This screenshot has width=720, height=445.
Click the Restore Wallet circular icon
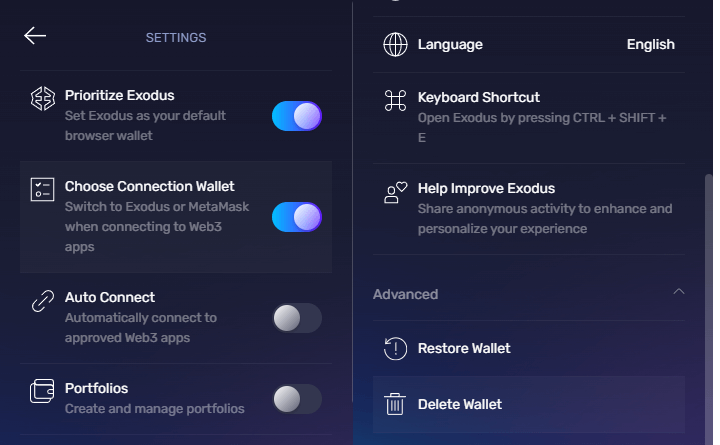tap(396, 349)
